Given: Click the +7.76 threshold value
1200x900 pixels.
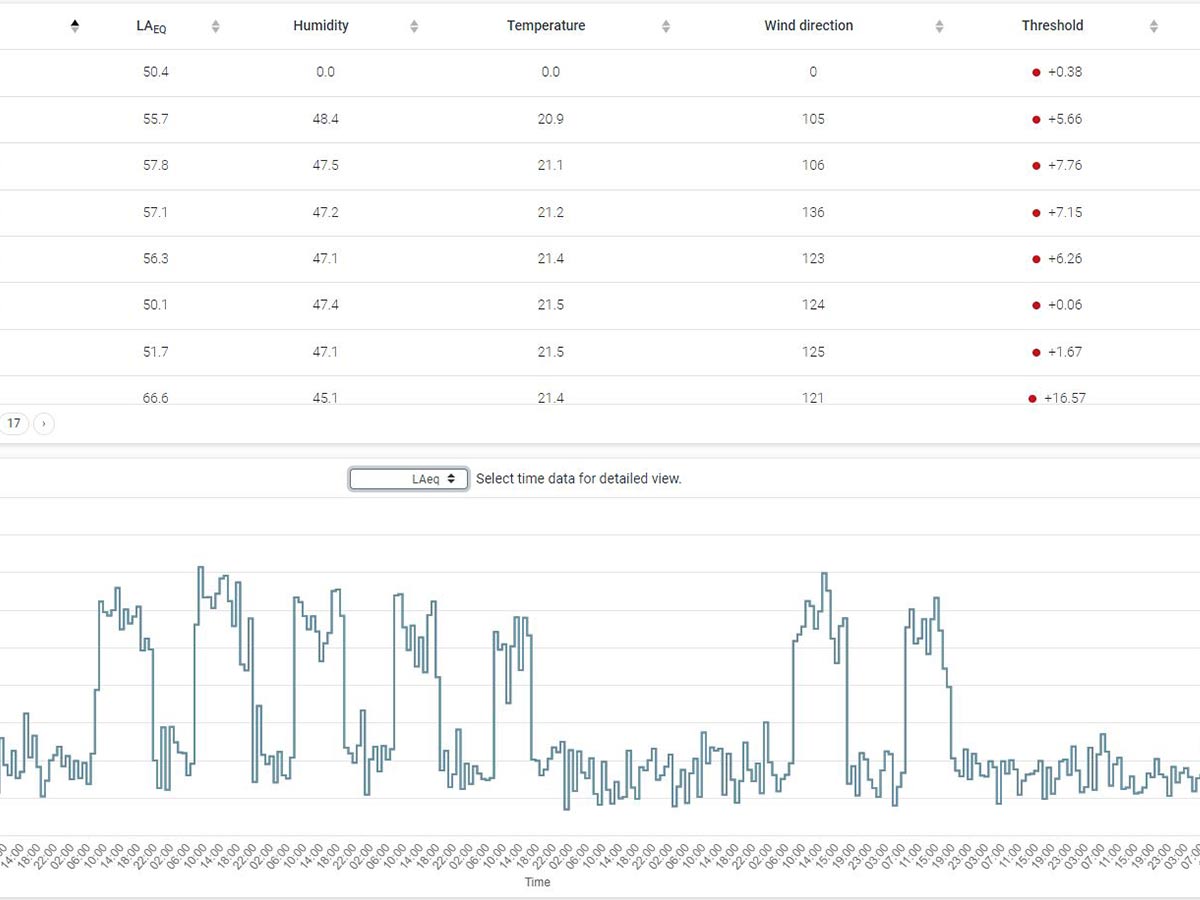Looking at the screenshot, I should (x=1064, y=165).
